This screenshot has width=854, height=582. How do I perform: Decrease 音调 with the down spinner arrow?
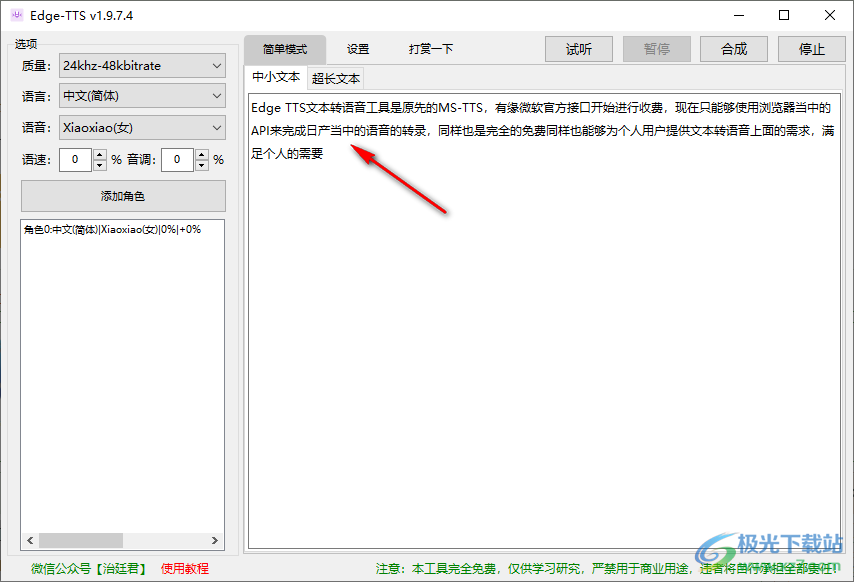[x=202, y=166]
